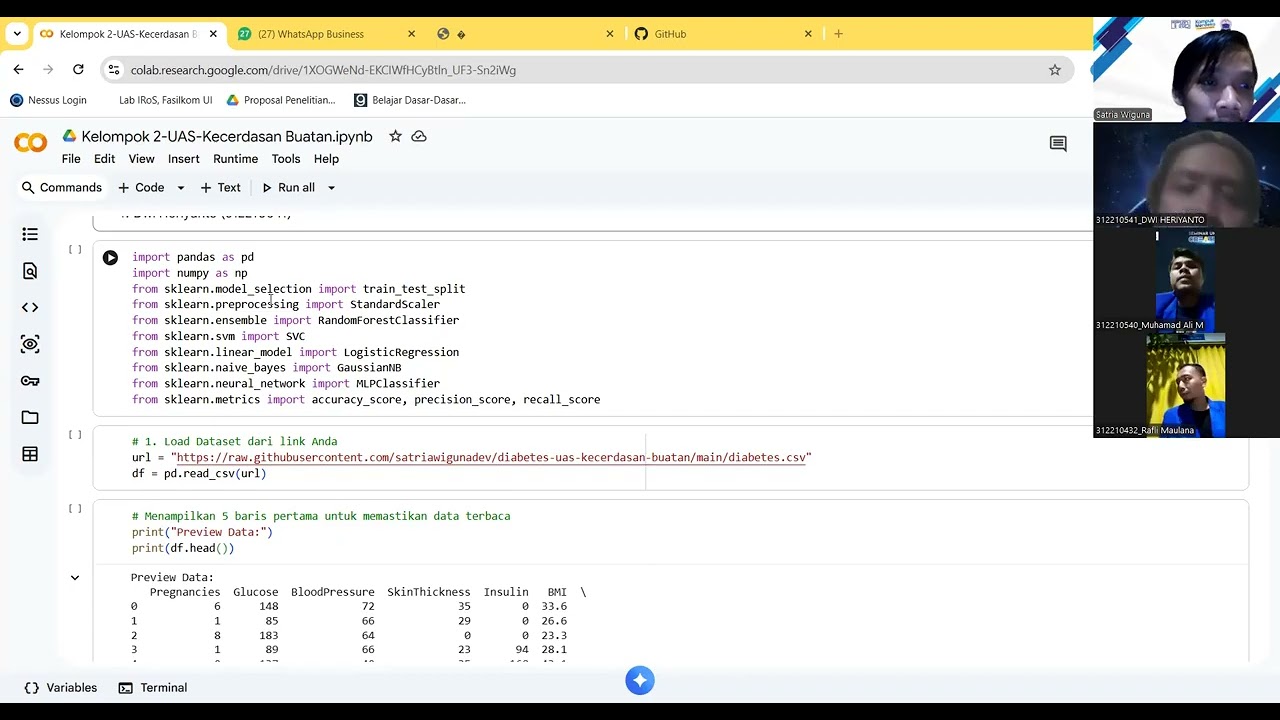1280x720 pixels.
Task: Open the data table icon in sidebar
Action: (30, 454)
